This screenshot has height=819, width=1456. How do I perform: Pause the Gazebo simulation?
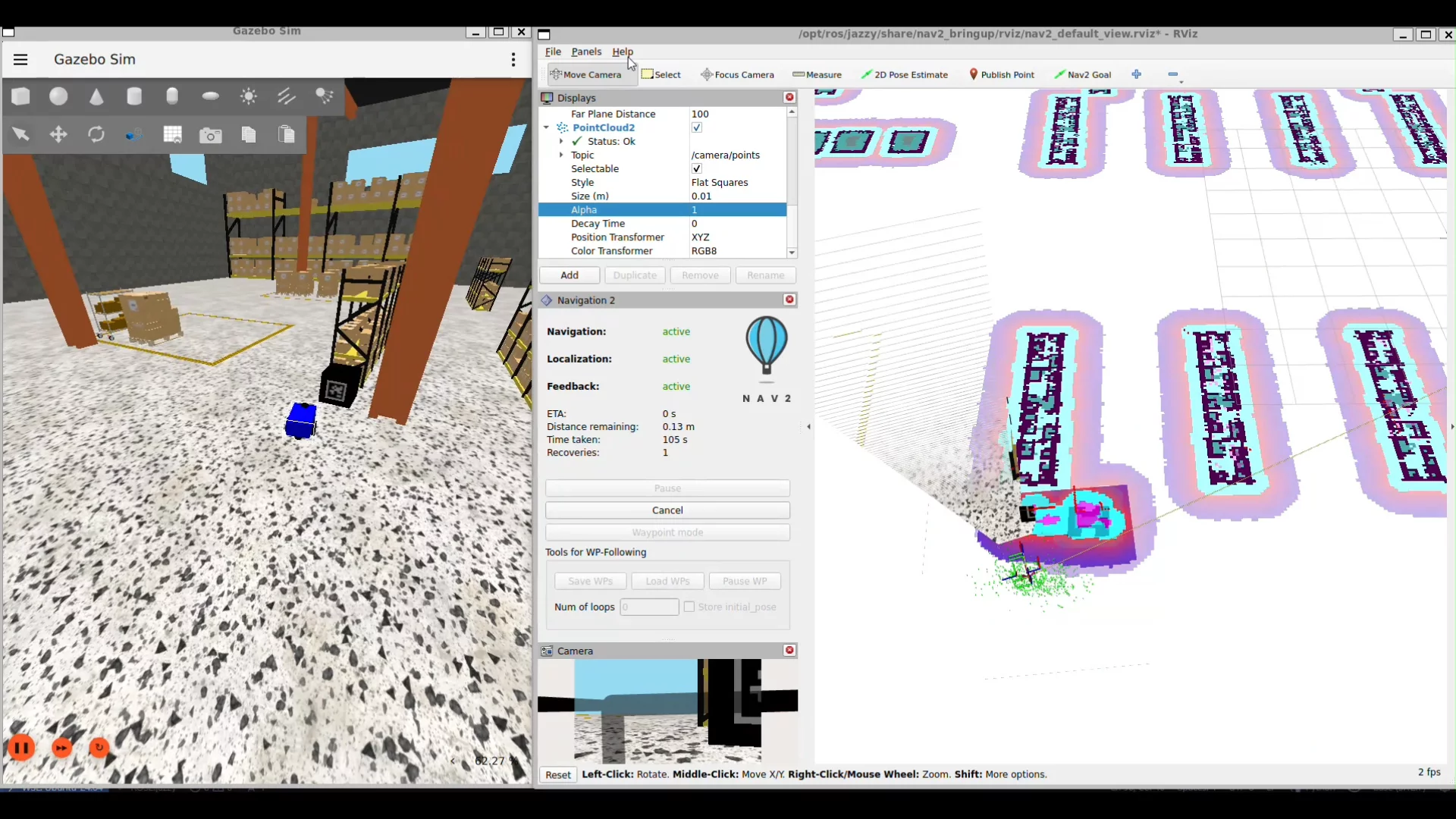click(x=21, y=748)
